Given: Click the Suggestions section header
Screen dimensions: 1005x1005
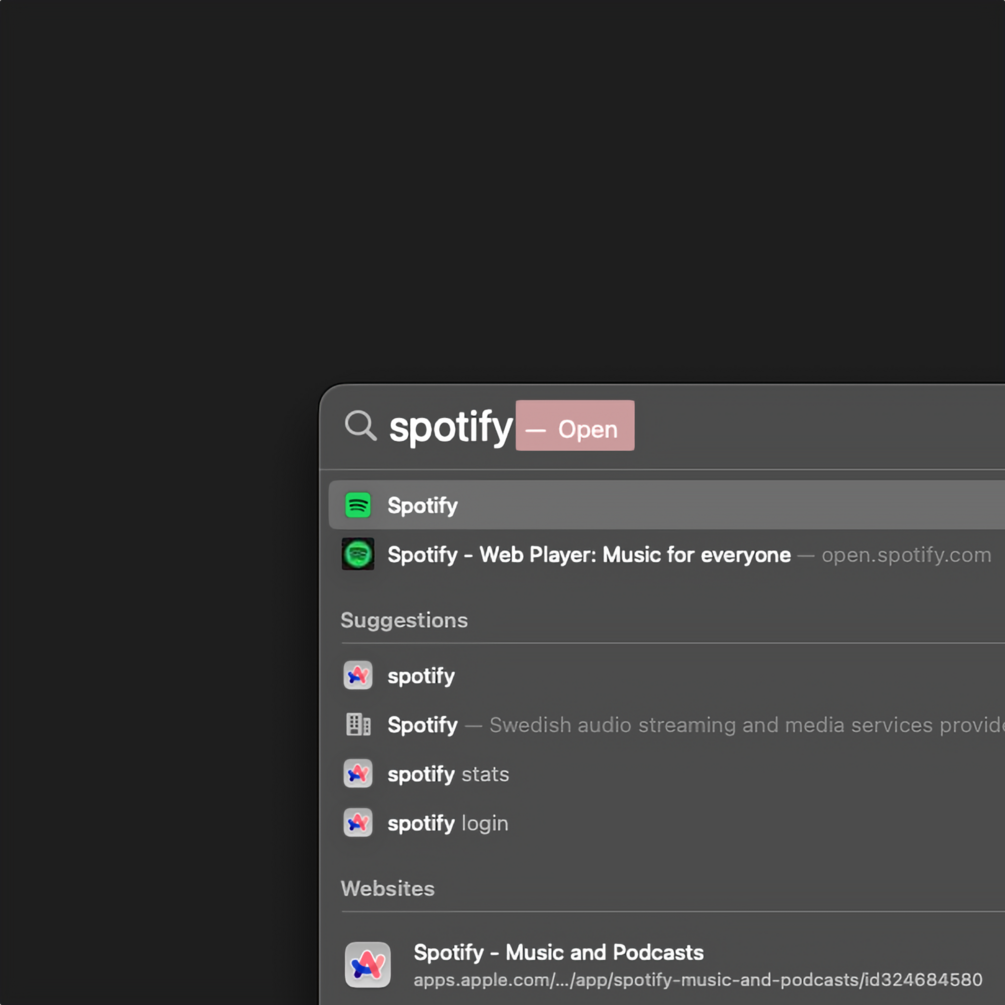Looking at the screenshot, I should 404,620.
